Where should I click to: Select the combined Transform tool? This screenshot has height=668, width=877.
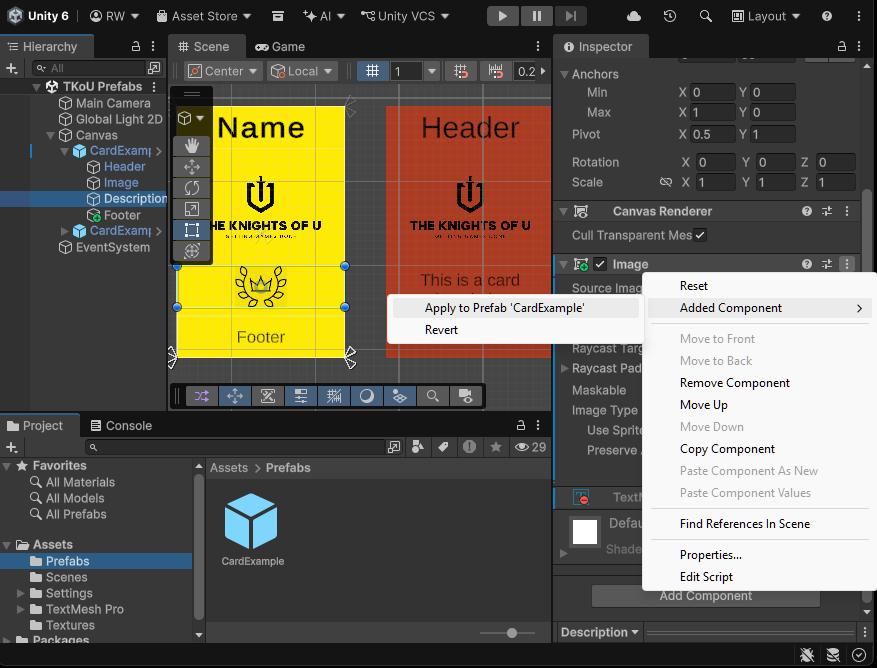tap(192, 251)
